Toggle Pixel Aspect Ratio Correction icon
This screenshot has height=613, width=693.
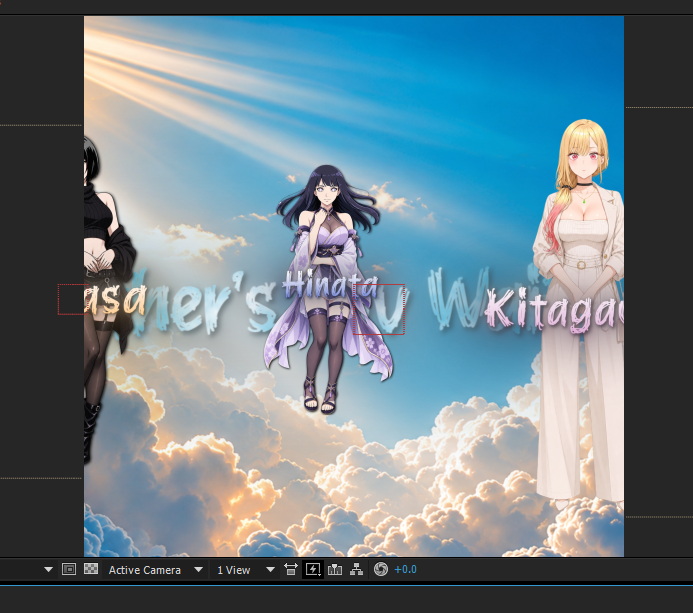click(x=290, y=569)
